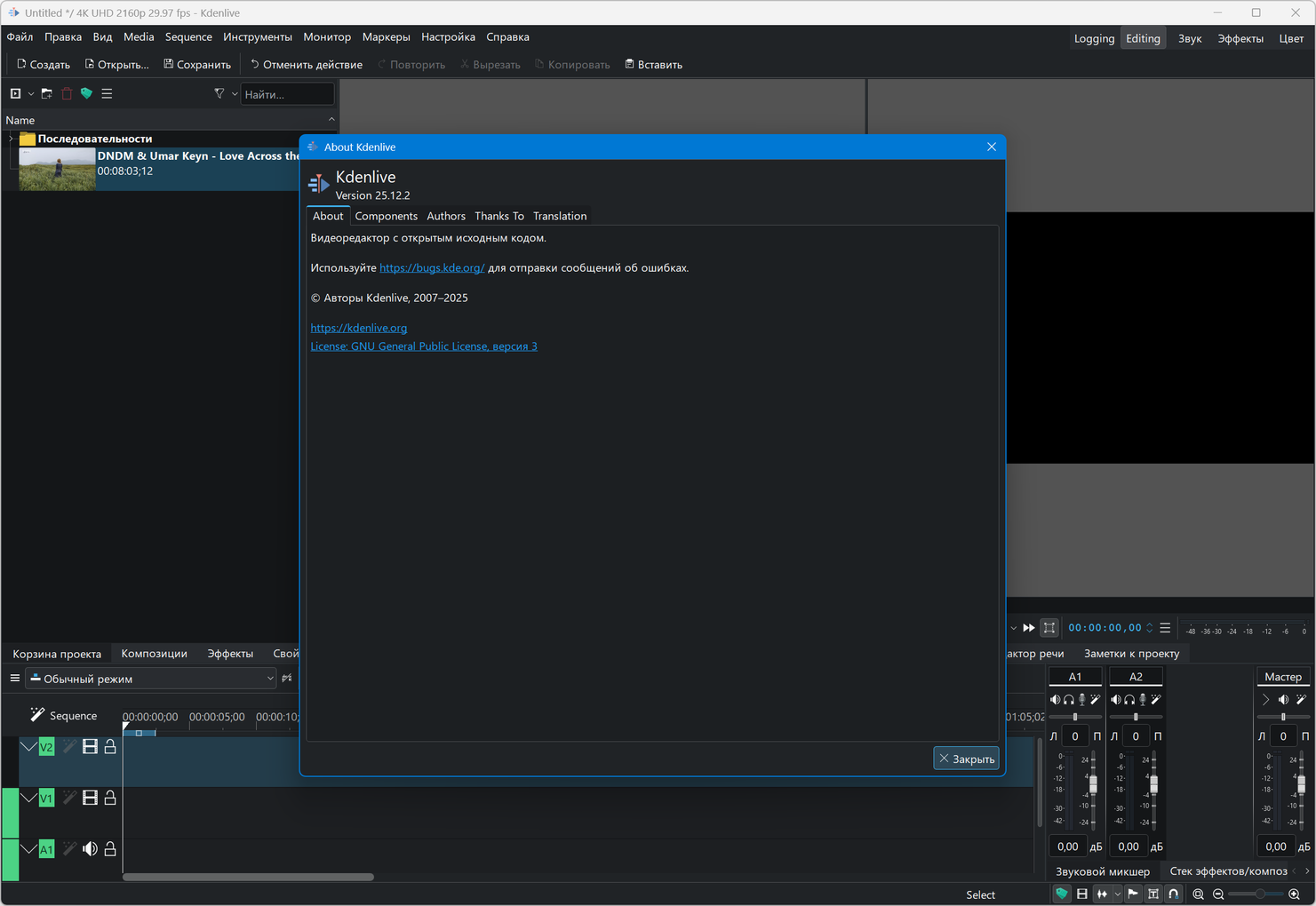Hide video track V1 using film icon
The height and width of the screenshot is (906, 1316).
(x=90, y=799)
